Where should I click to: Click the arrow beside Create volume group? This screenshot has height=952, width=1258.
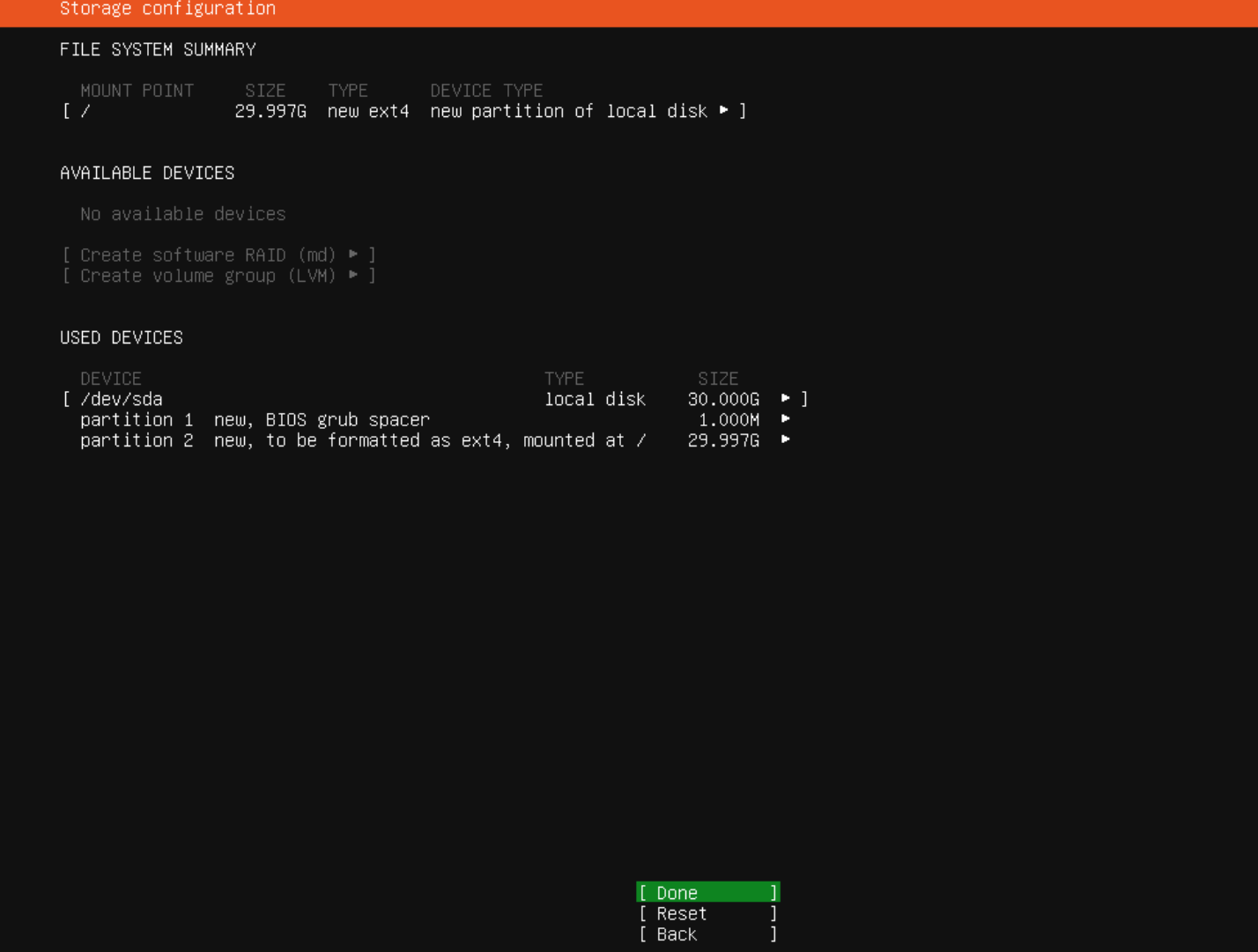coord(353,276)
